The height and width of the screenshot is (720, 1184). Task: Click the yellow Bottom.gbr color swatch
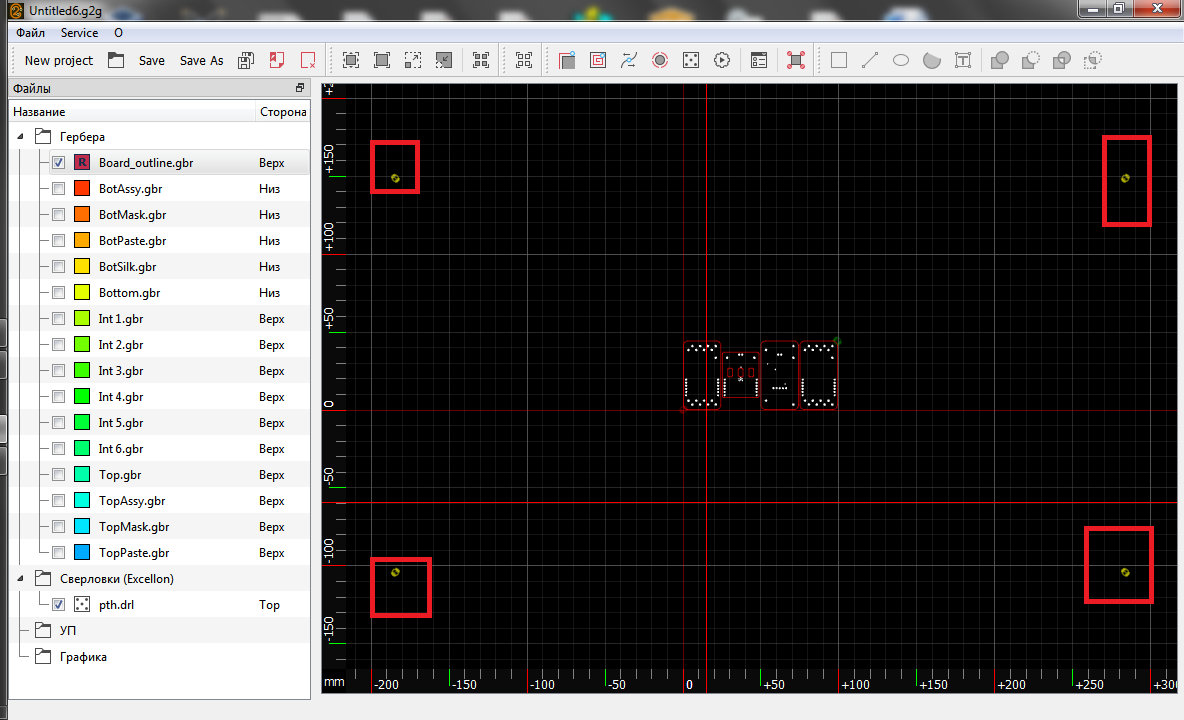point(82,293)
